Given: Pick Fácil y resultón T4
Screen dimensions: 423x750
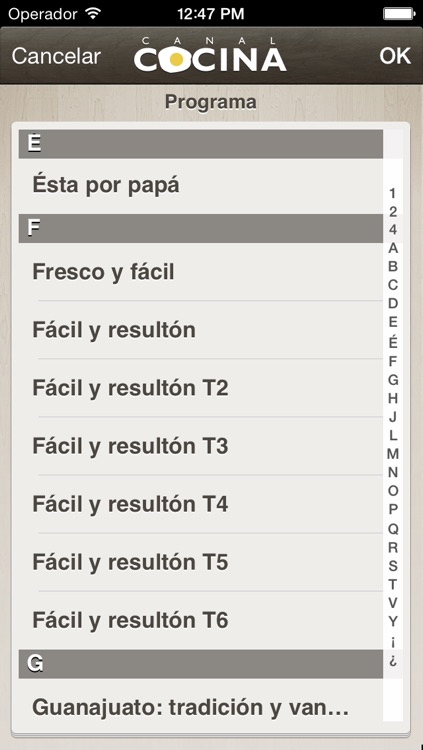Looking at the screenshot, I should tap(200, 504).
